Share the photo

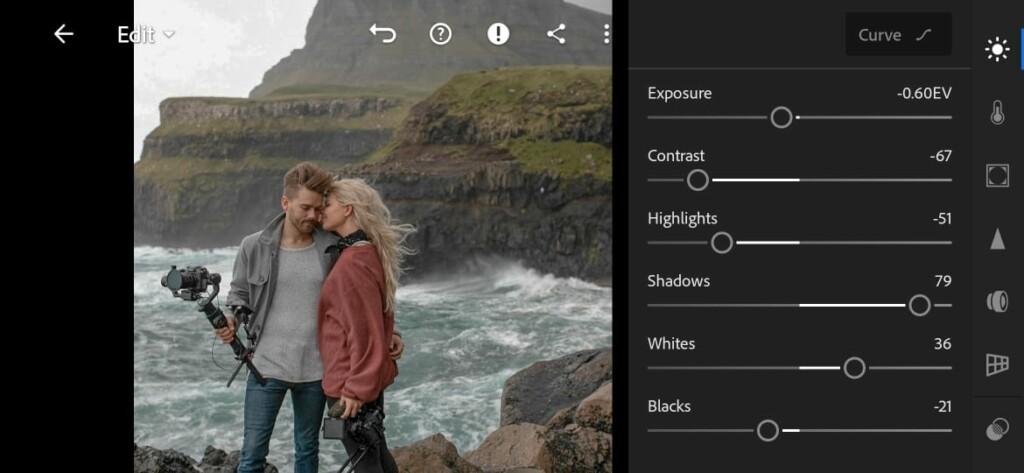pos(556,34)
